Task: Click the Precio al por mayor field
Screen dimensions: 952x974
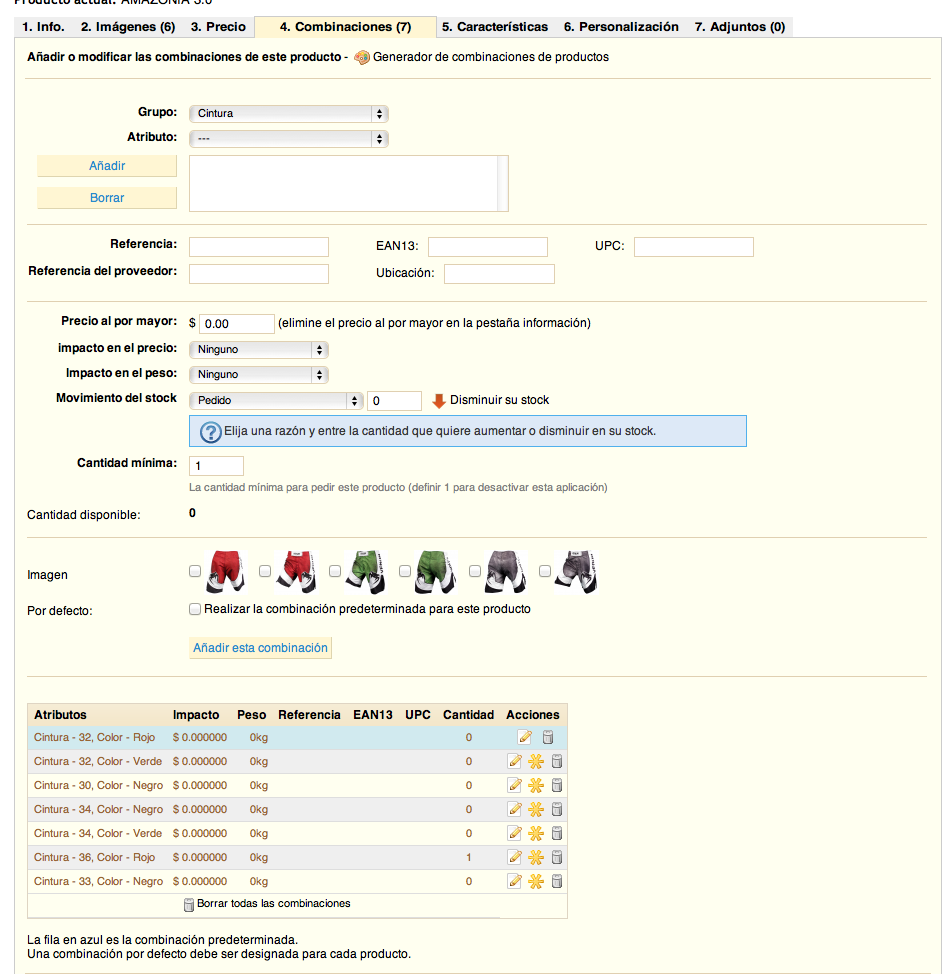Action: [237, 324]
